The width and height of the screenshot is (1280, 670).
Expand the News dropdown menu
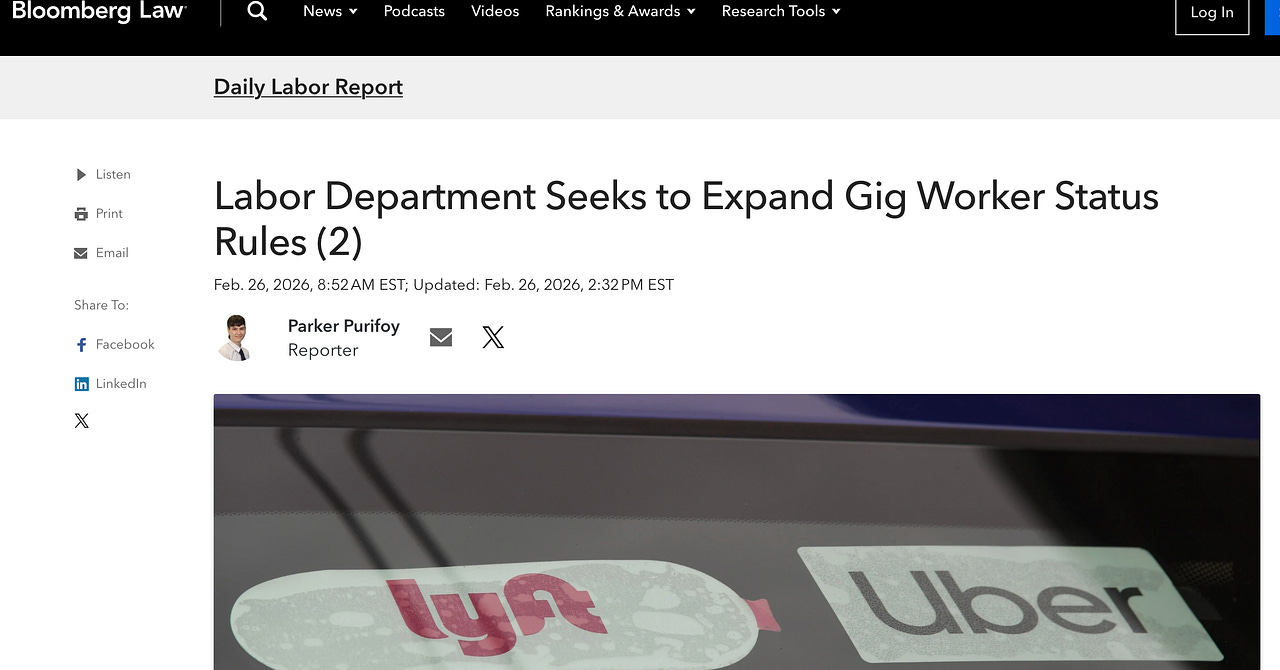coord(330,11)
